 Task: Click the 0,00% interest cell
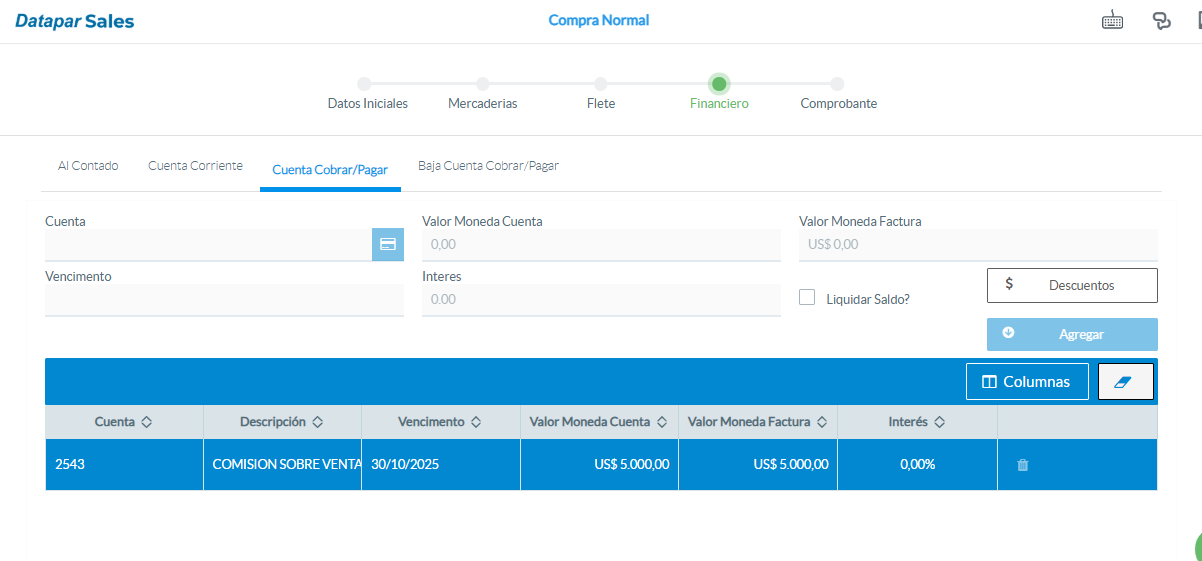[917, 465]
